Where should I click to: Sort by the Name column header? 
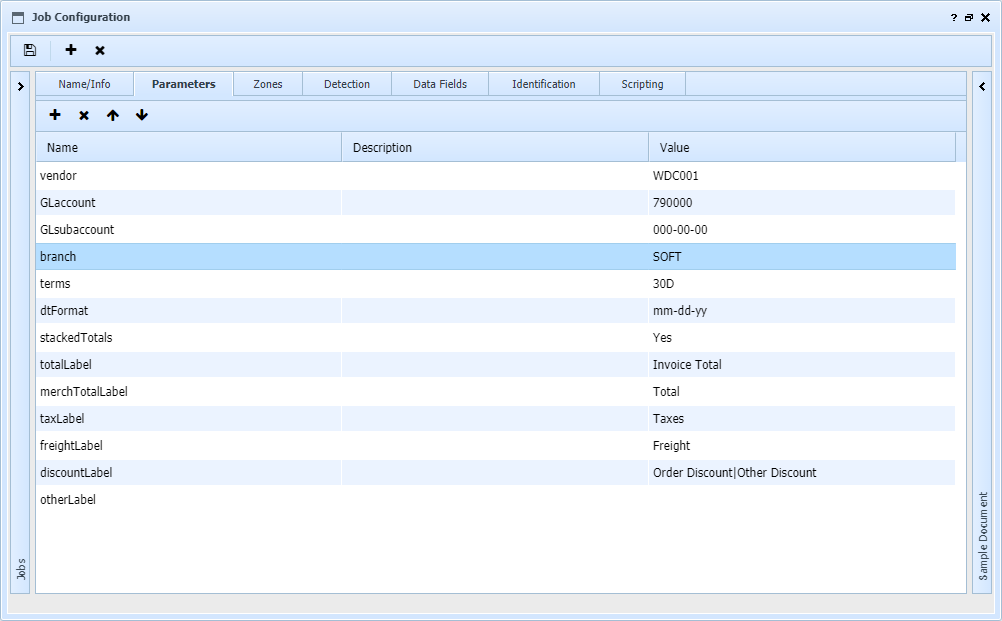coord(189,147)
